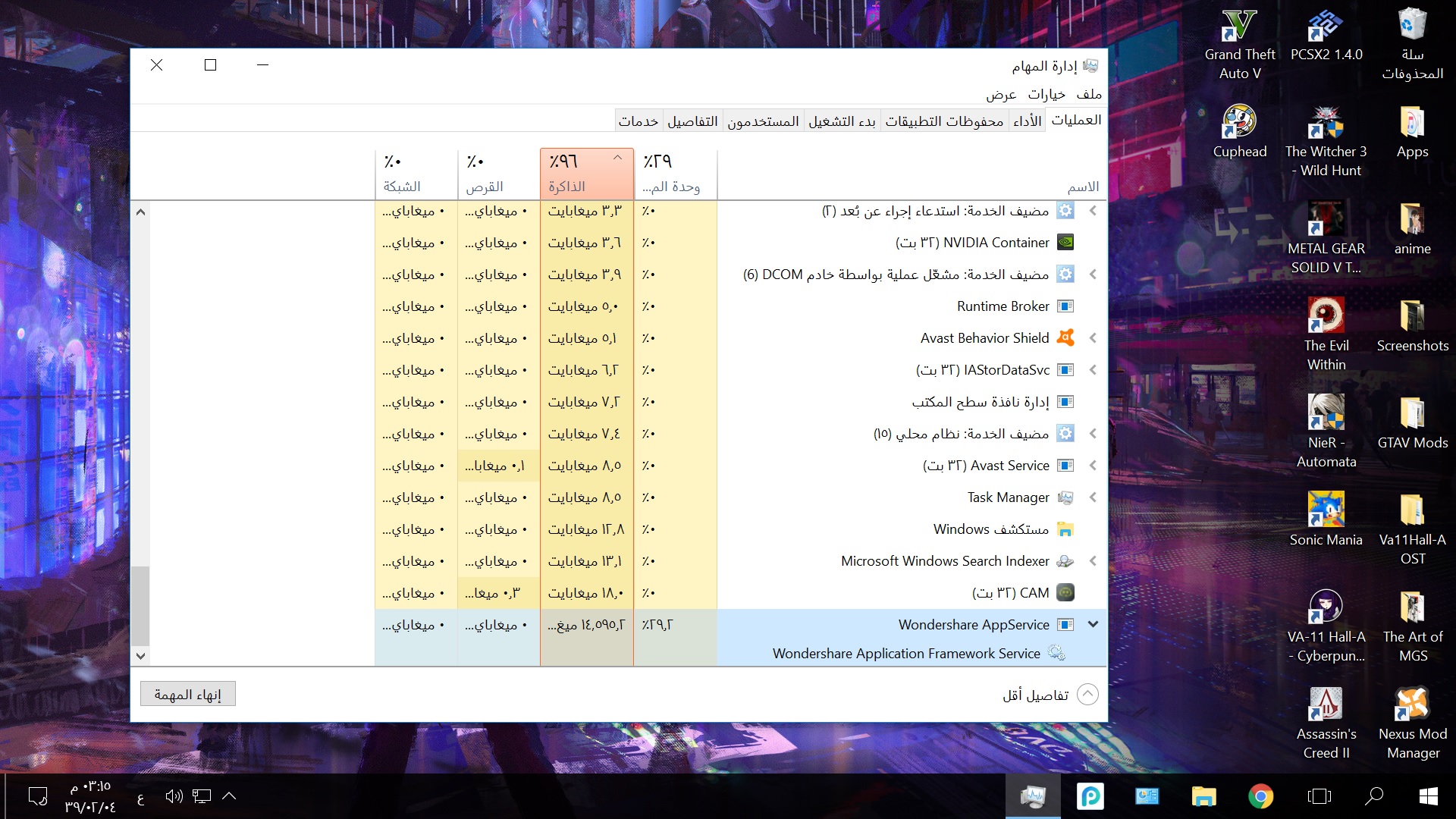1456x819 pixels.
Task: Click the إنهاء المهمة (End task) button
Action: 188,695
